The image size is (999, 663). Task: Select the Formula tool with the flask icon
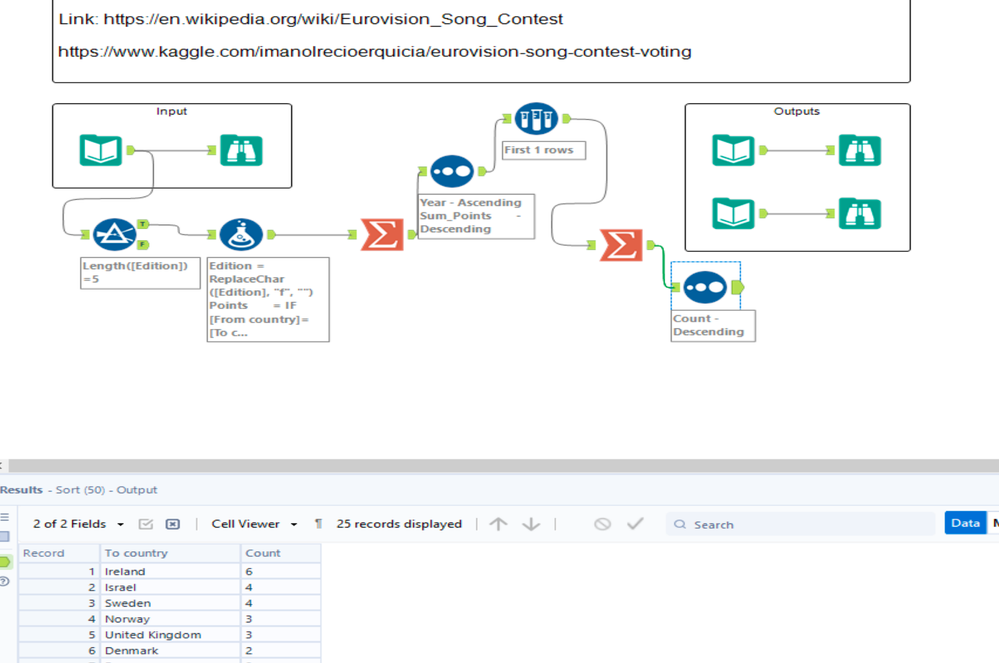click(241, 234)
